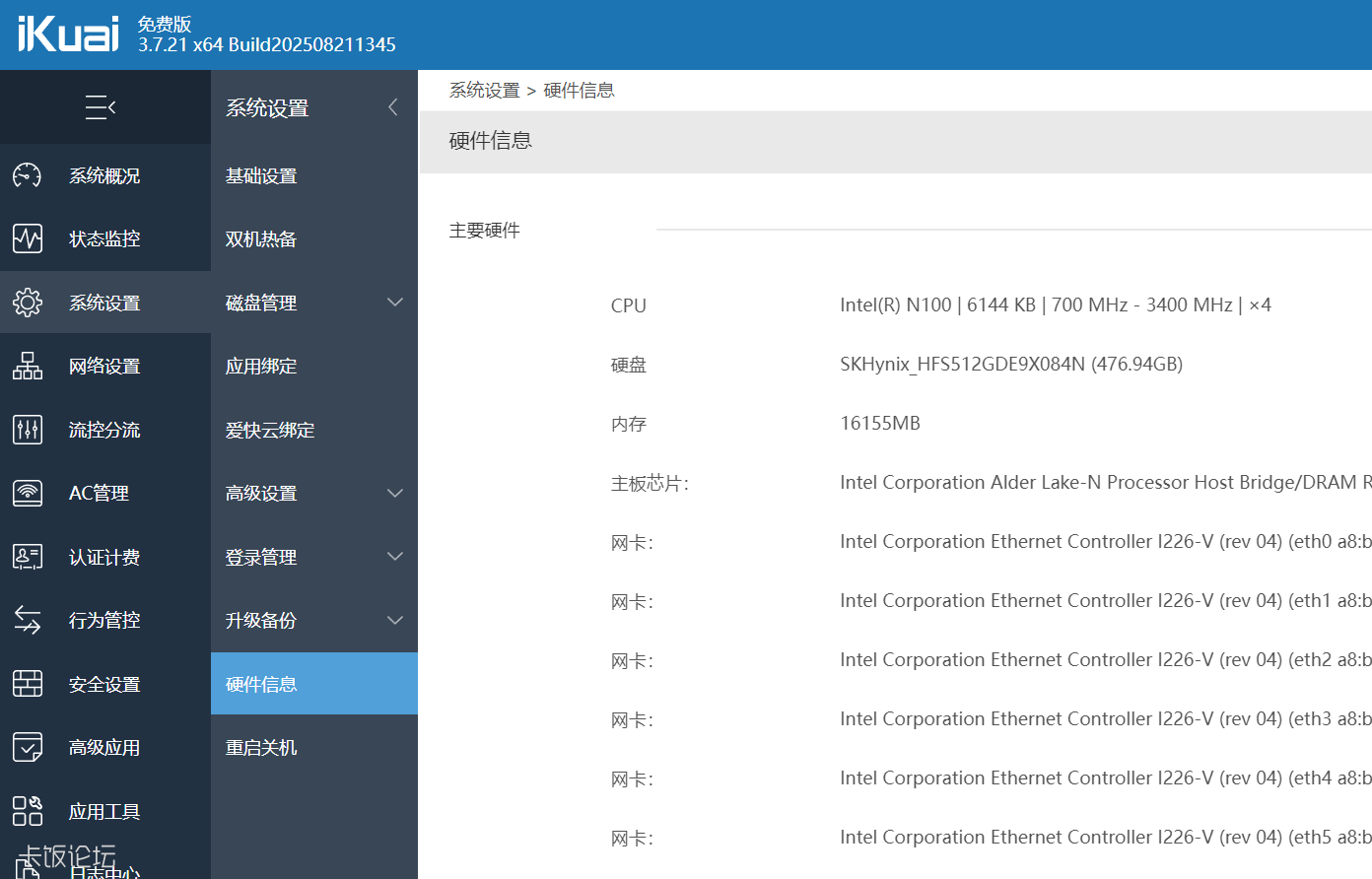The height and width of the screenshot is (879, 1372).
Task: Click the 系统设置 breadcrumb link
Action: [x=484, y=91]
